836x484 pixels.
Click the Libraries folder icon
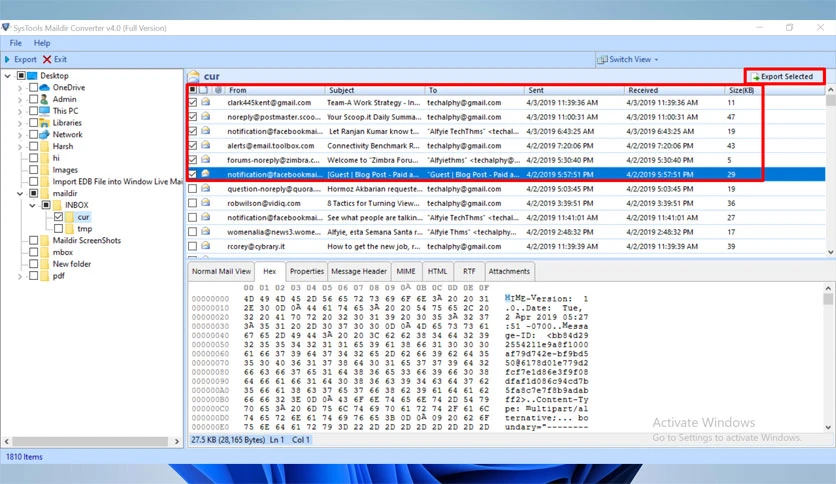(x=45, y=123)
